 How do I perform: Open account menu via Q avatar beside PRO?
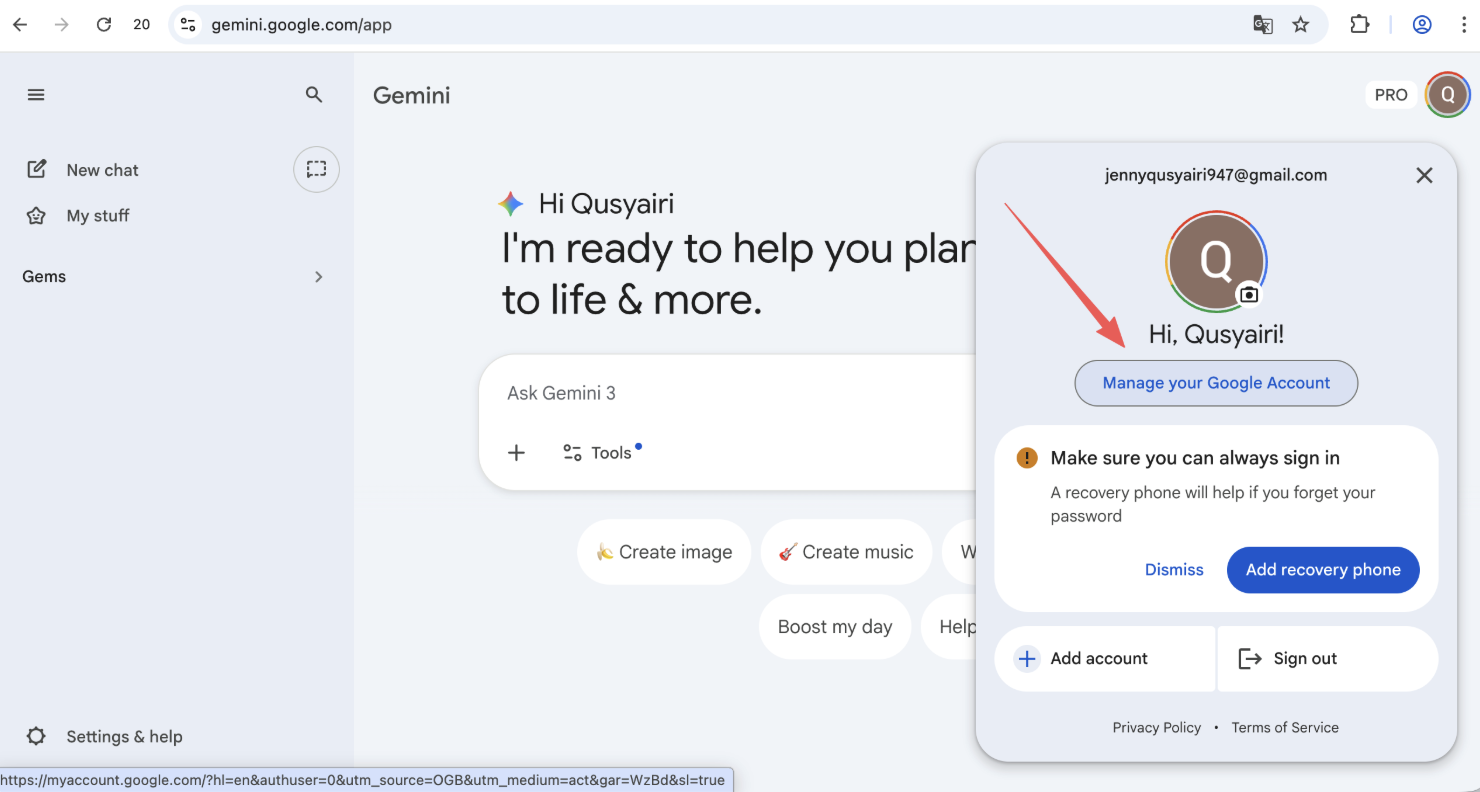tap(1448, 95)
